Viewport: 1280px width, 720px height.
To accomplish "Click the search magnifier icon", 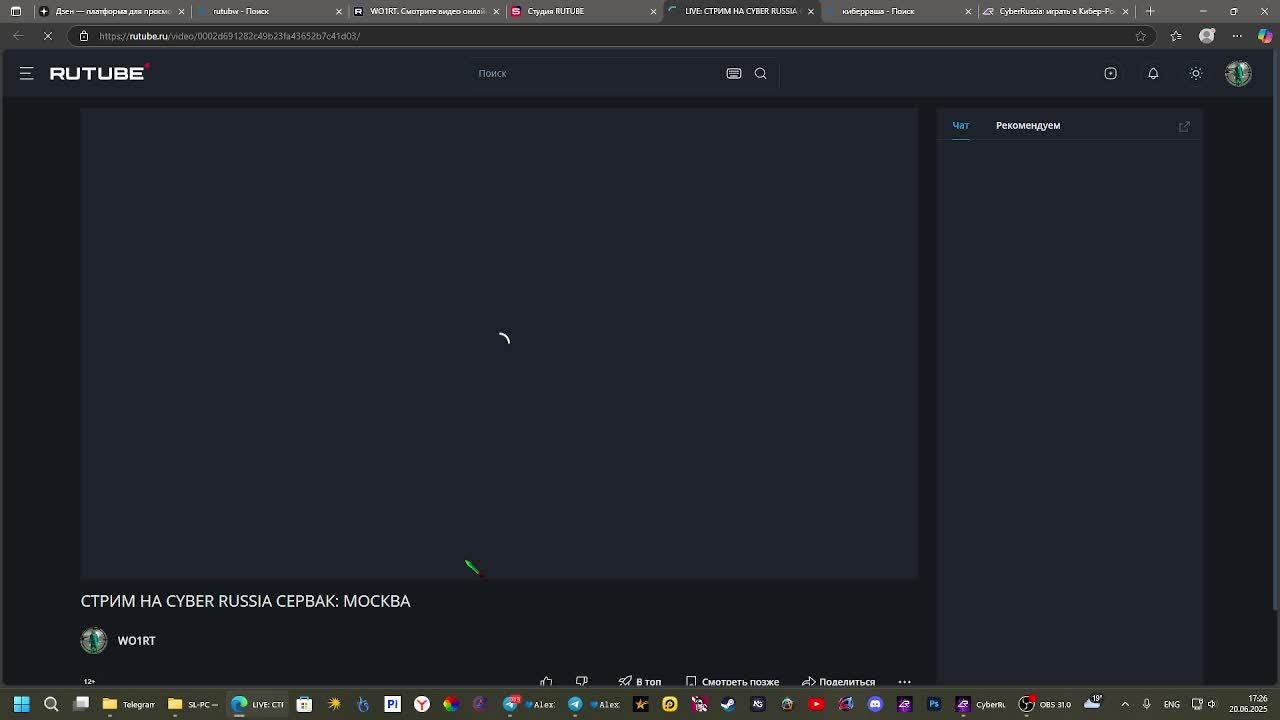I will [761, 73].
